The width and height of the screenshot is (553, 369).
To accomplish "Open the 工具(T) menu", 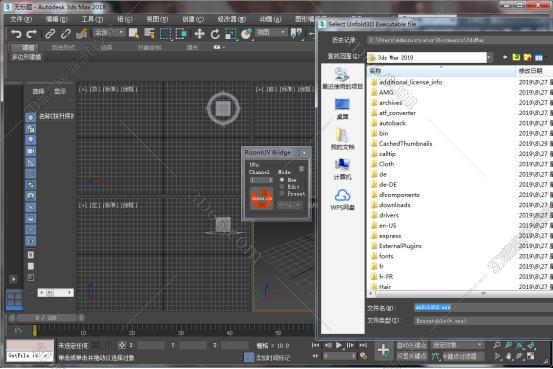I will point(92,19).
